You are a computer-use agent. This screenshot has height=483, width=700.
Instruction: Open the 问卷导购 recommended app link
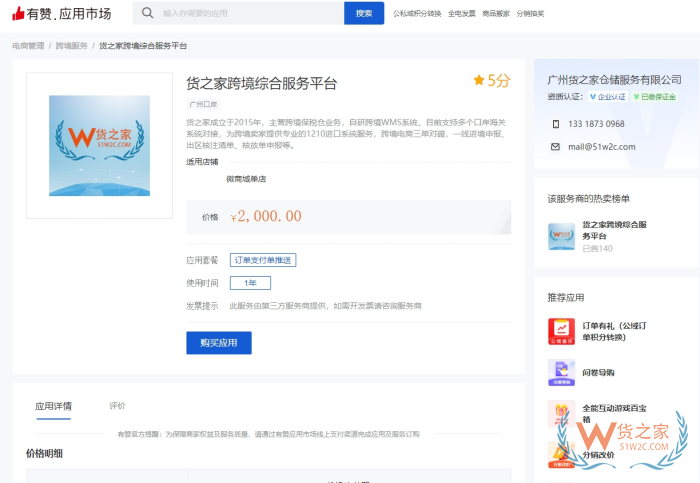click(598, 372)
